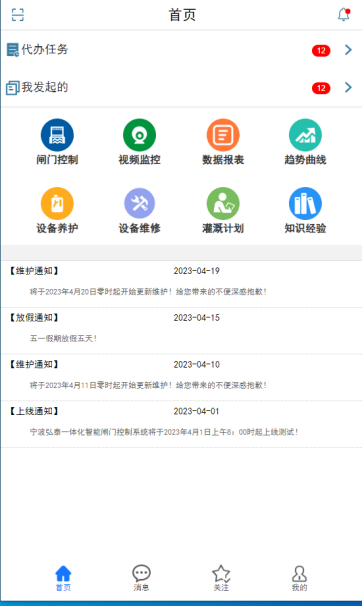Open the 放假通知 holiday notice
This screenshot has width=362, height=606.
[x=181, y=330]
